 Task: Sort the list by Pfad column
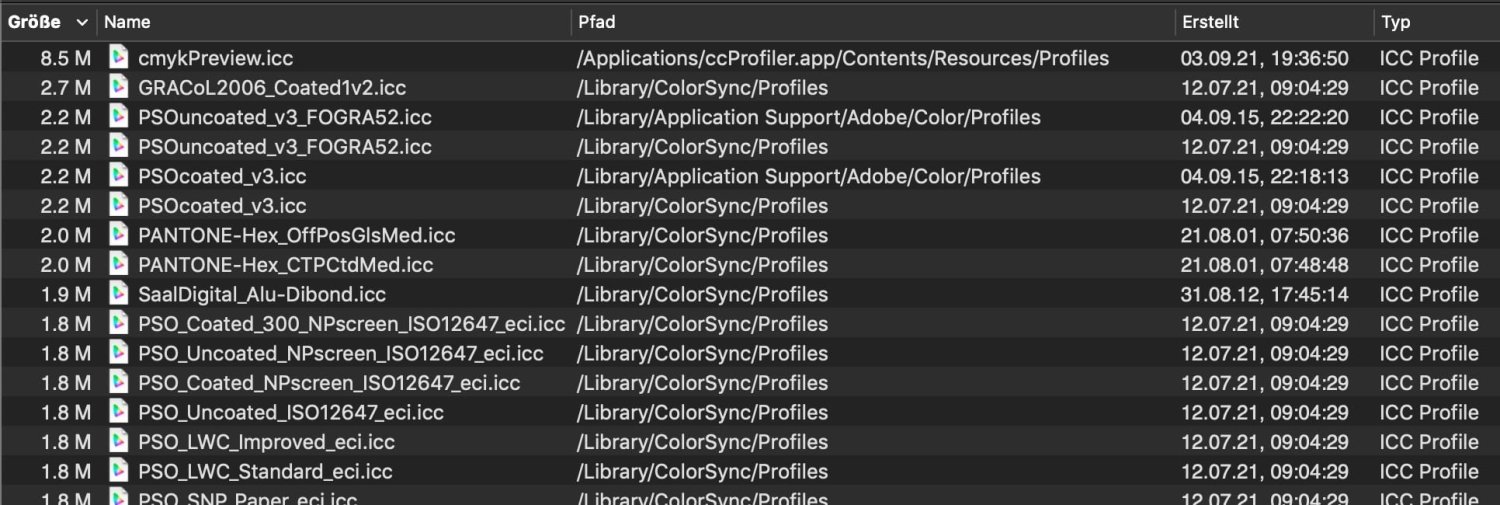point(597,22)
